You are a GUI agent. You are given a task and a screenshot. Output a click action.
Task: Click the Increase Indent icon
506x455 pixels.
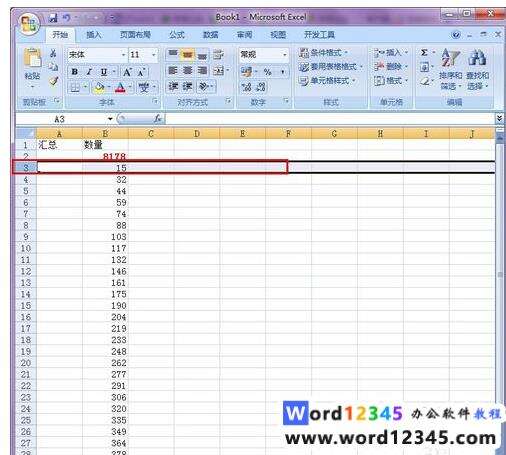click(187, 87)
